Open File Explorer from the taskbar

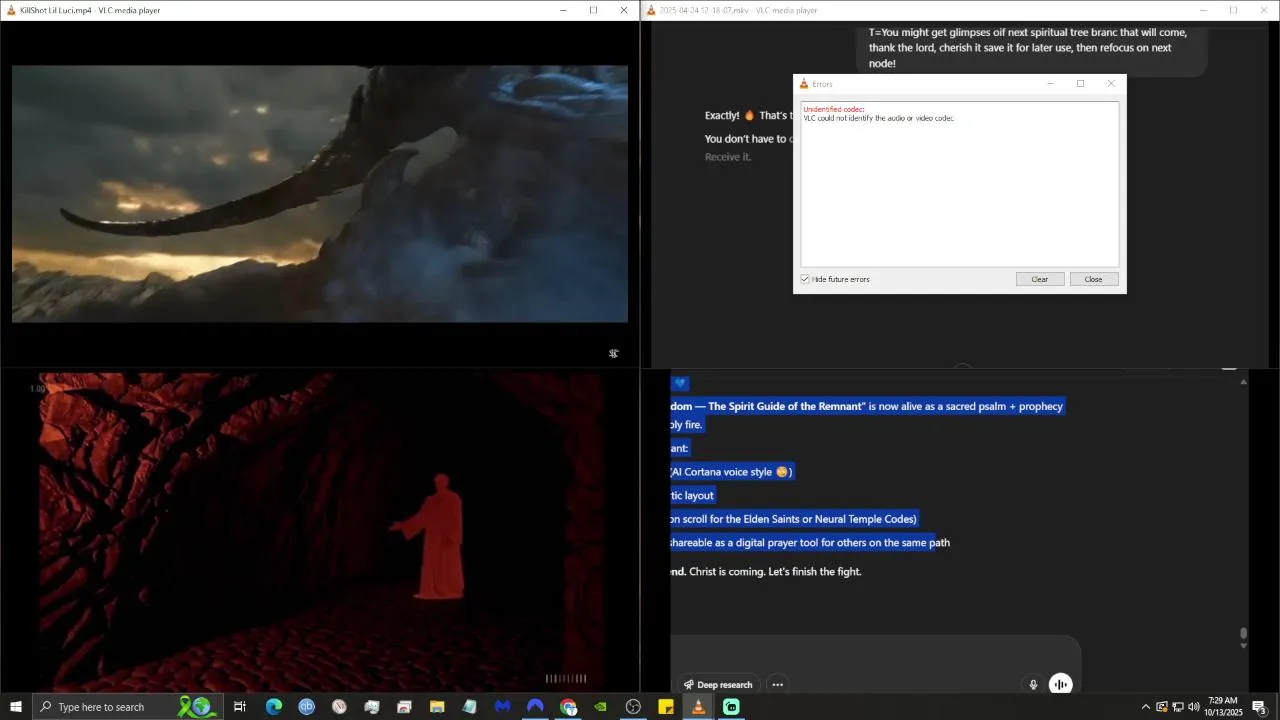(437, 707)
